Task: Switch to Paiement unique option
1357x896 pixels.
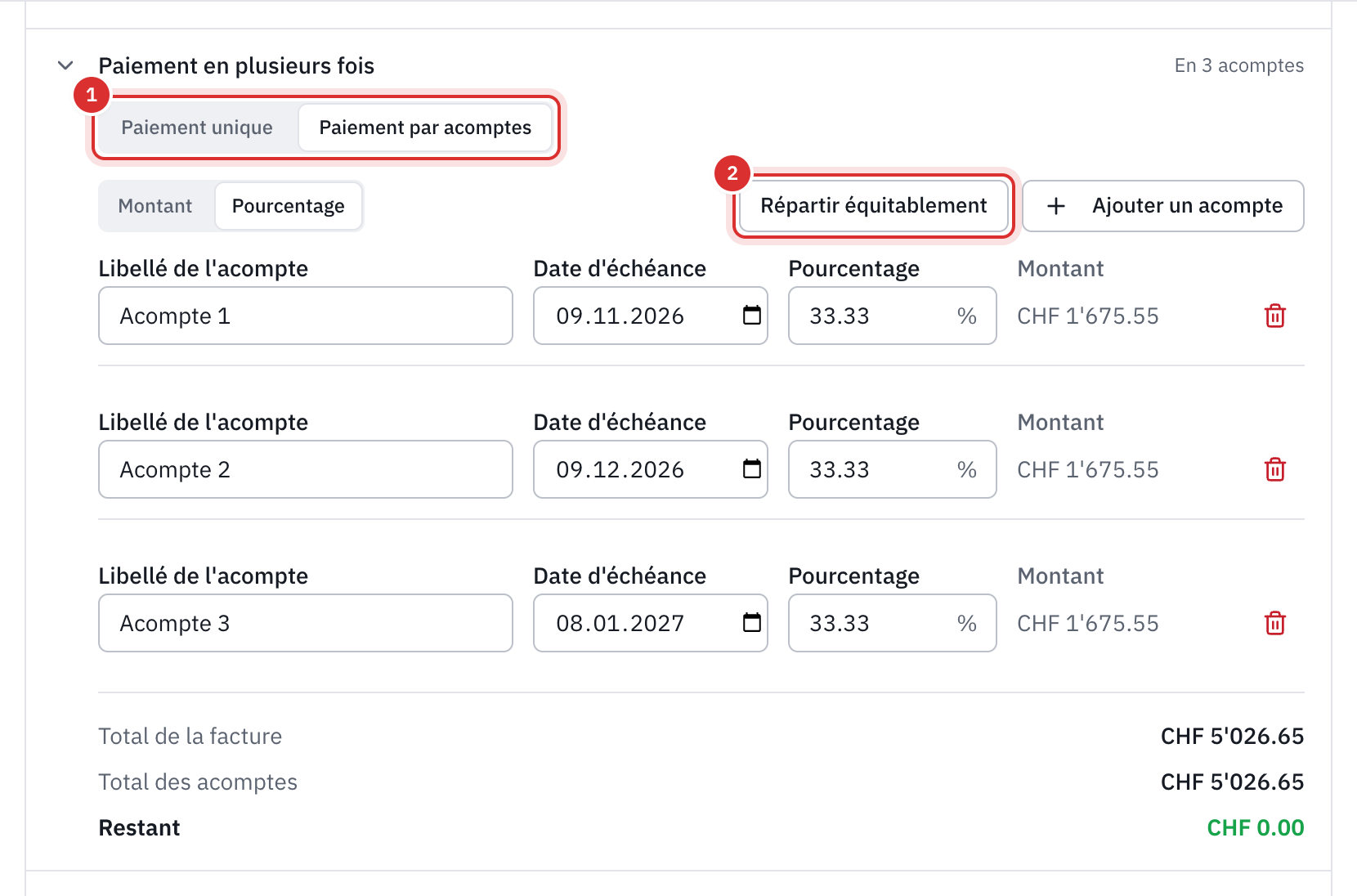Action: 197,128
